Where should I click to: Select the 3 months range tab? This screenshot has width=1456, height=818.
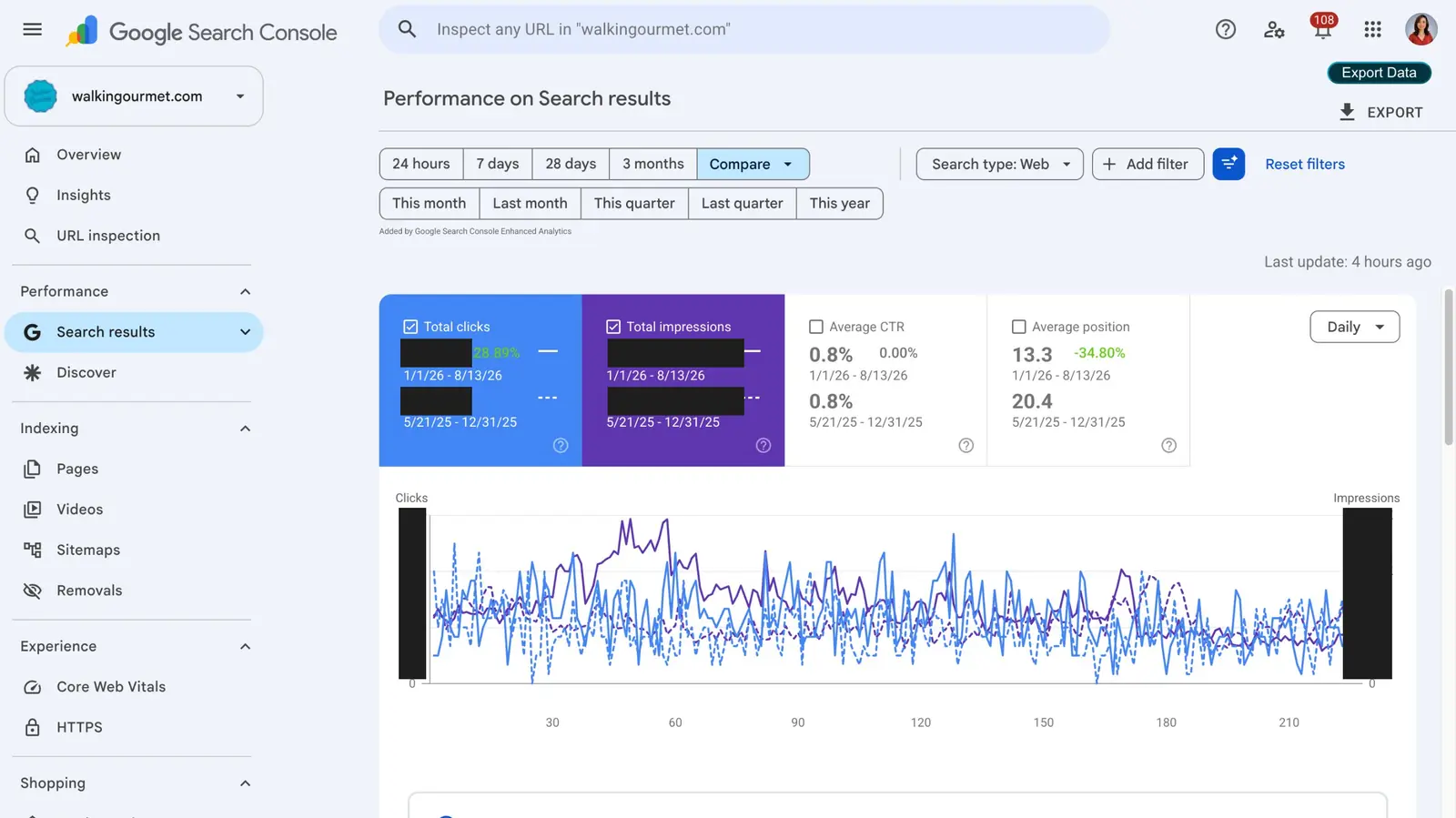pyautogui.click(x=653, y=164)
